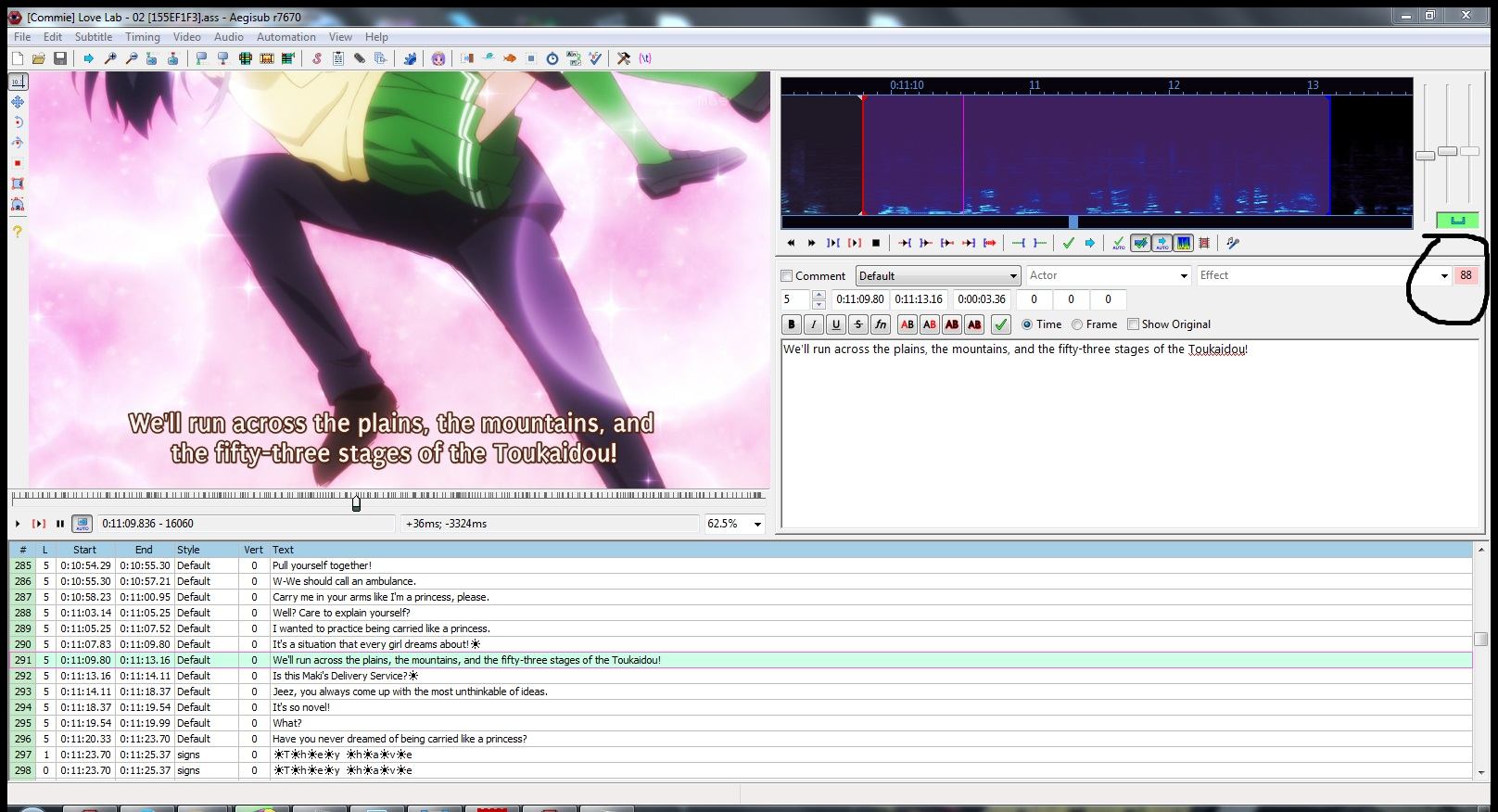Open the Video menu
1498x812 pixels.
click(186, 37)
